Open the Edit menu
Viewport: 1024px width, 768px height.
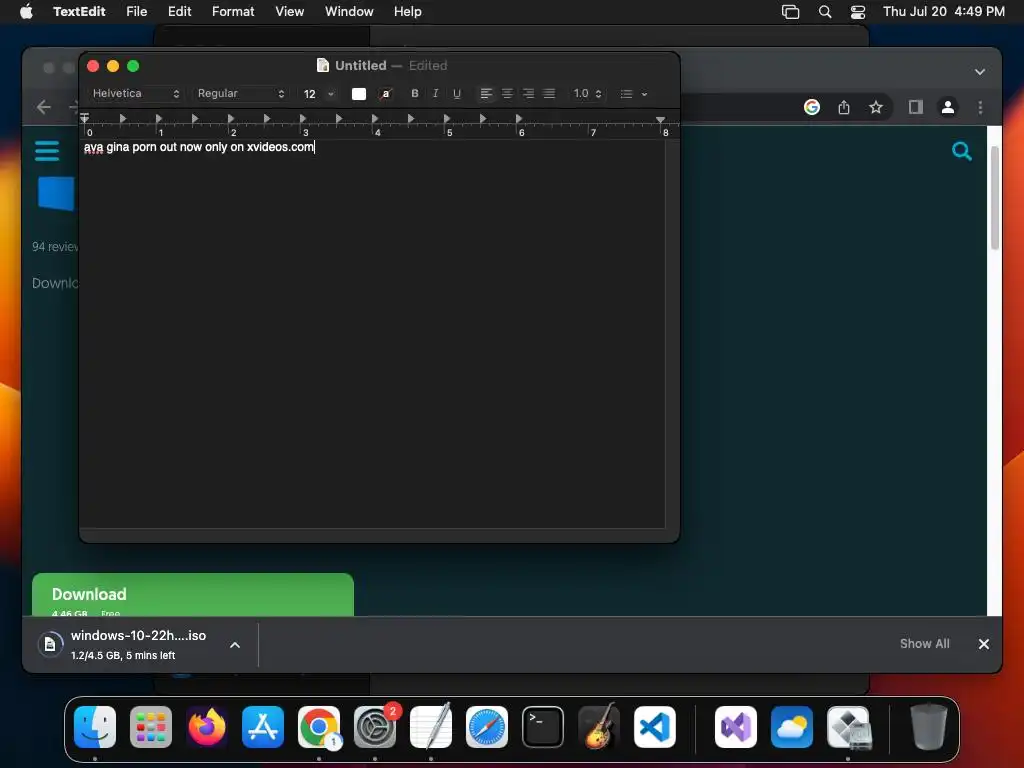tap(180, 11)
